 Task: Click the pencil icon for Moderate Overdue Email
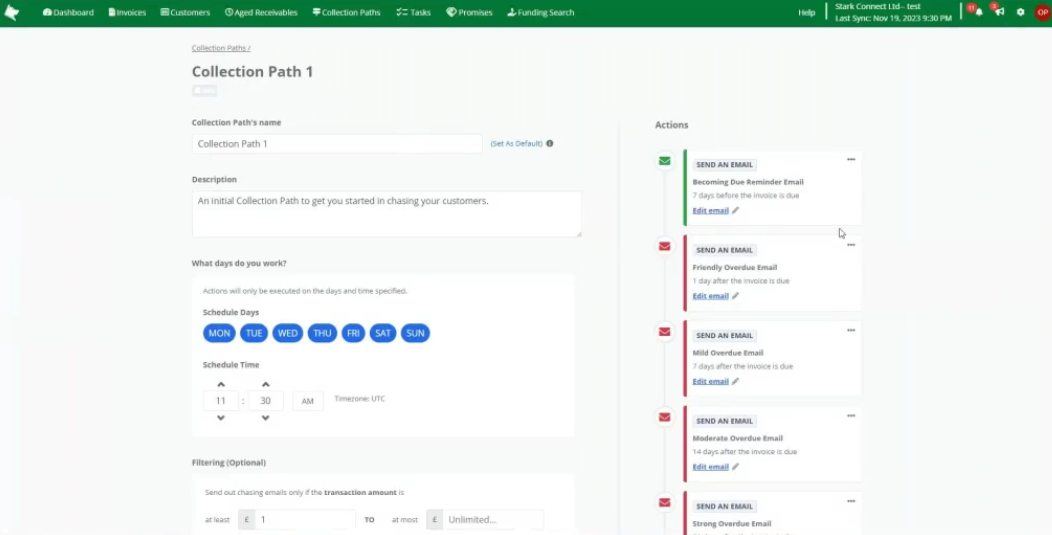click(x=735, y=467)
